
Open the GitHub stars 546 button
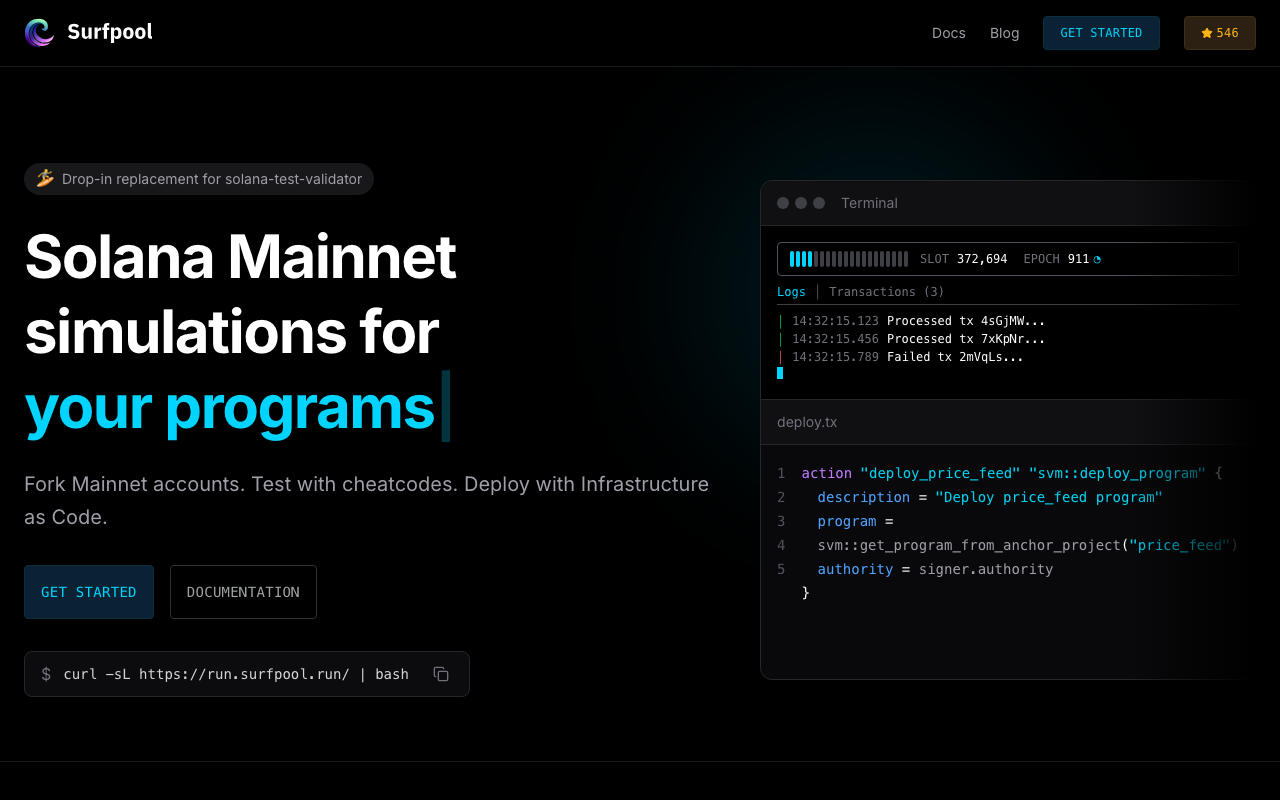pyautogui.click(x=1220, y=33)
